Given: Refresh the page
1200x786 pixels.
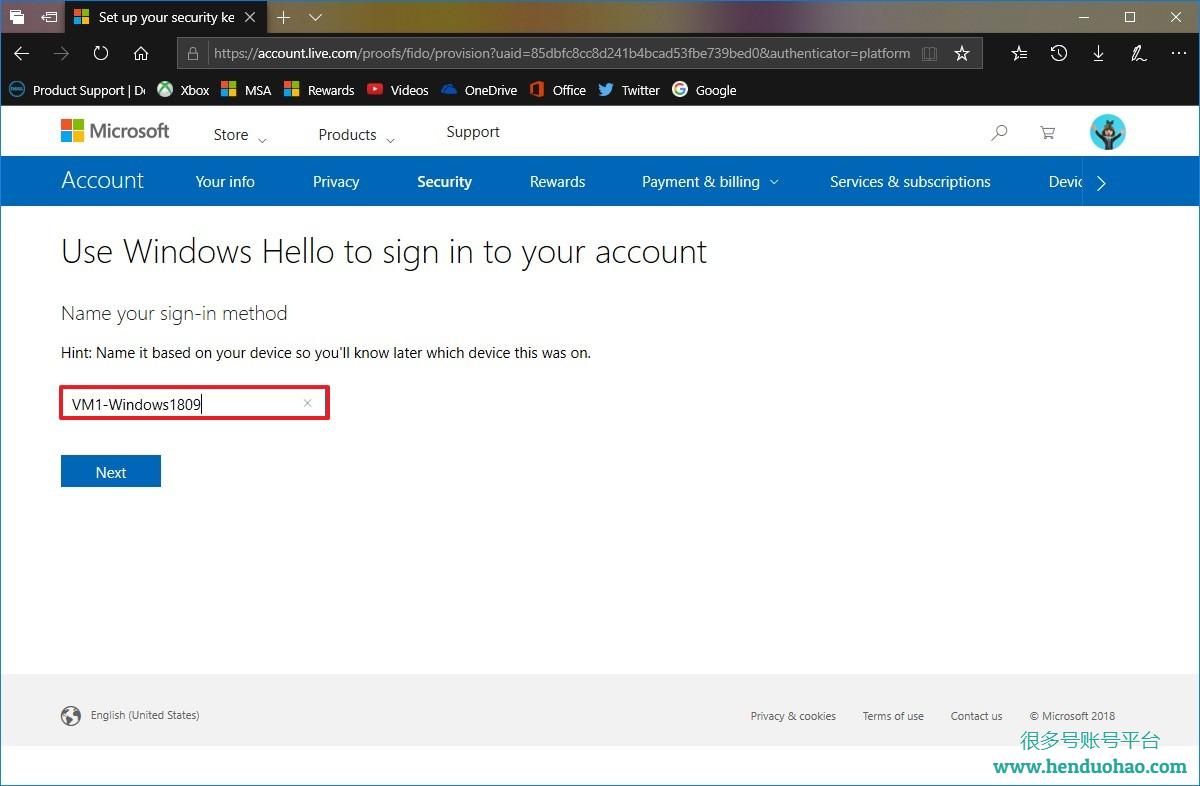Looking at the screenshot, I should (101, 53).
